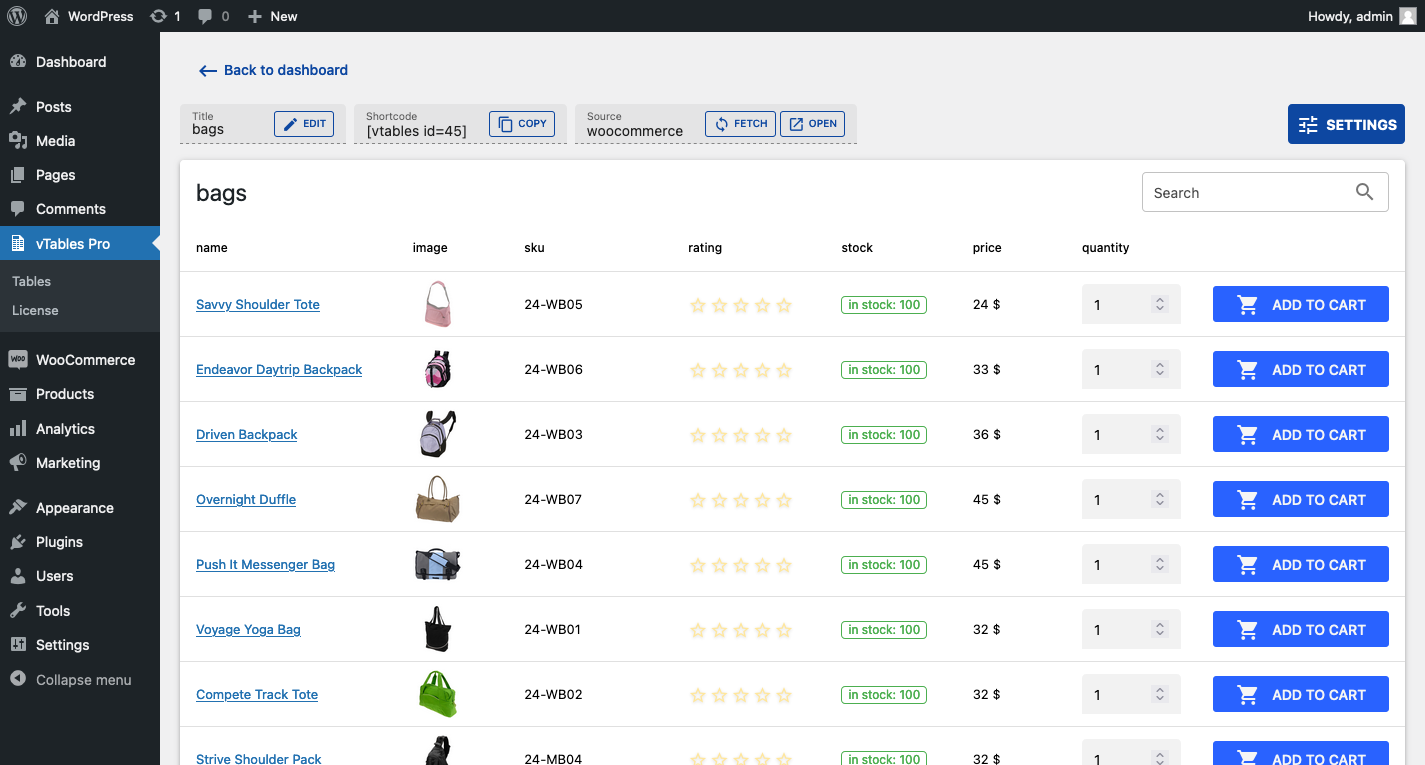
Task: Sort by the price column header
Action: (987, 248)
